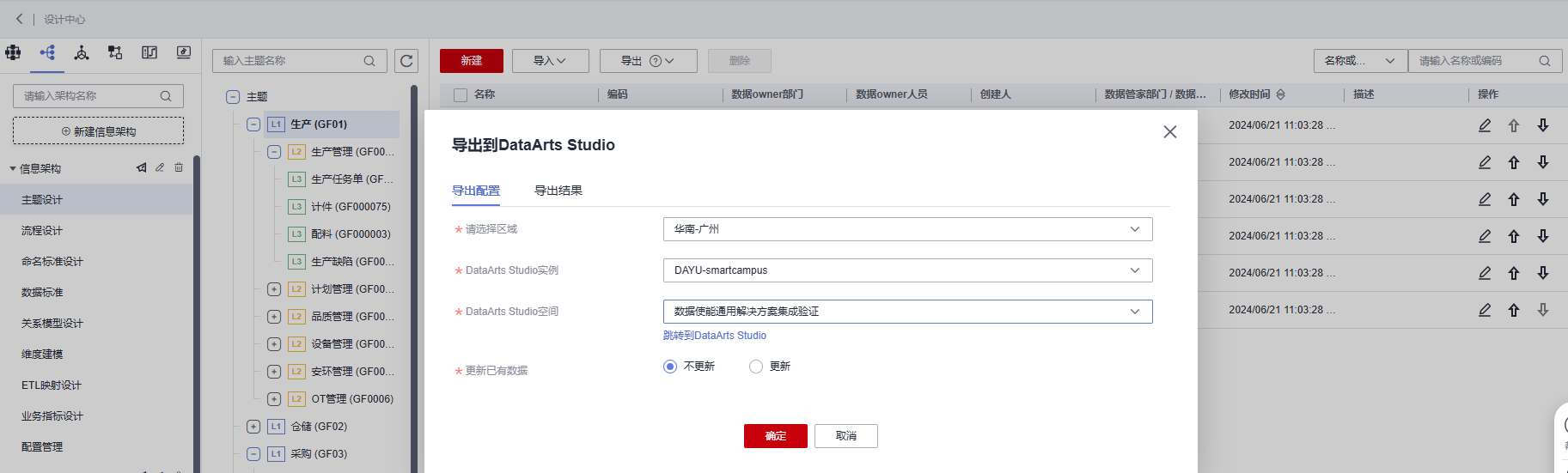Delete the 信息架构 with trash icon
This screenshot has width=1568, height=473.
coord(179,167)
